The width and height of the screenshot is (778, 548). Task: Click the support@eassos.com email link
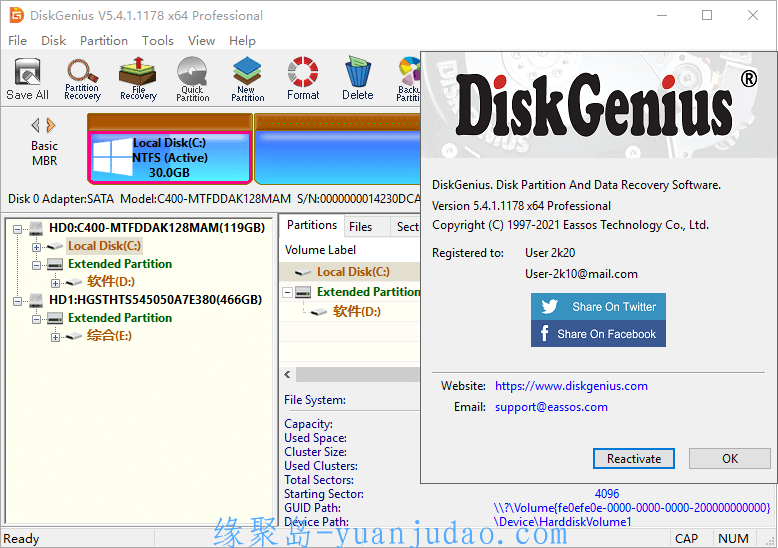[551, 407]
